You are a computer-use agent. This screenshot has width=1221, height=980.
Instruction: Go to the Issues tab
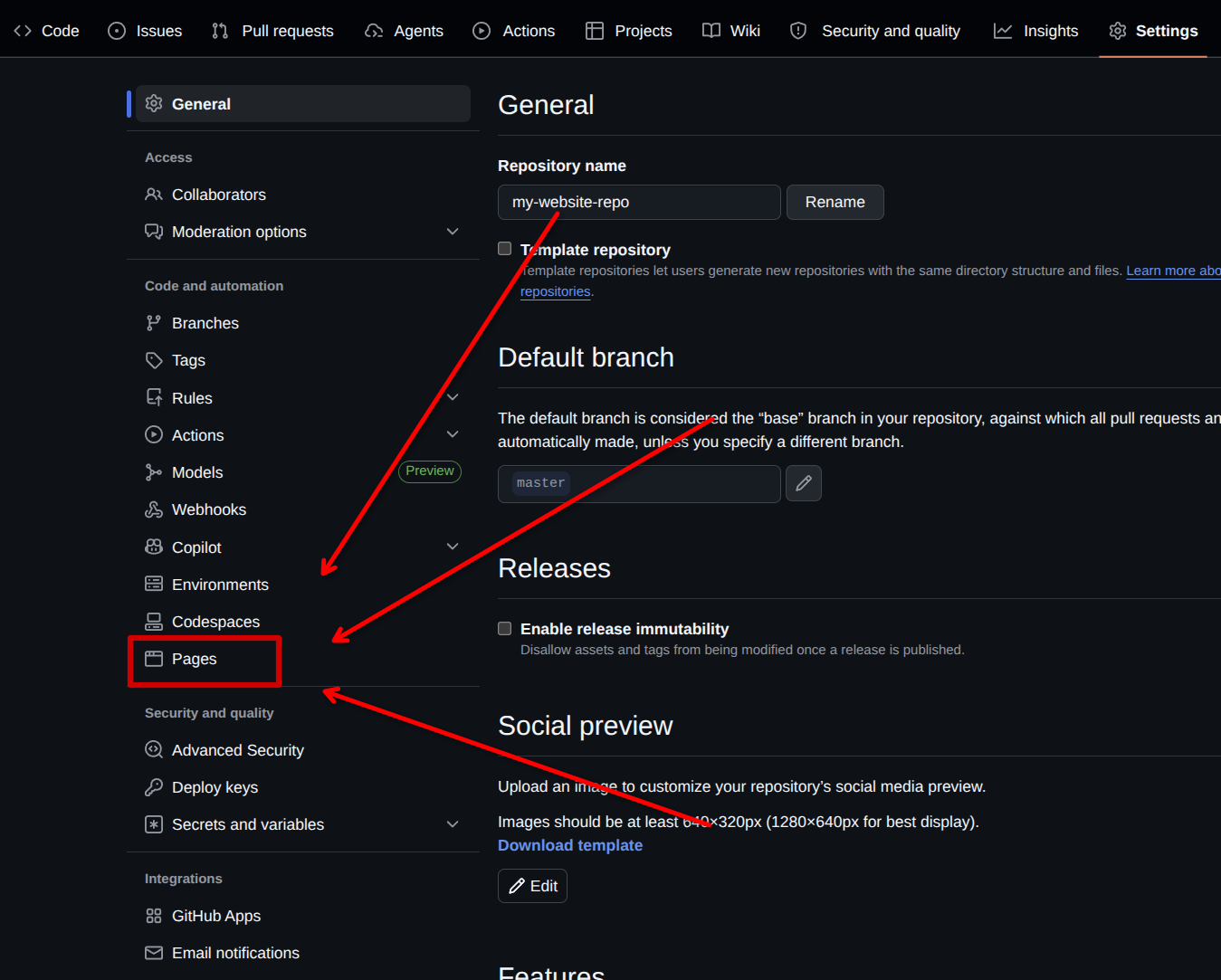pyautogui.click(x=145, y=31)
